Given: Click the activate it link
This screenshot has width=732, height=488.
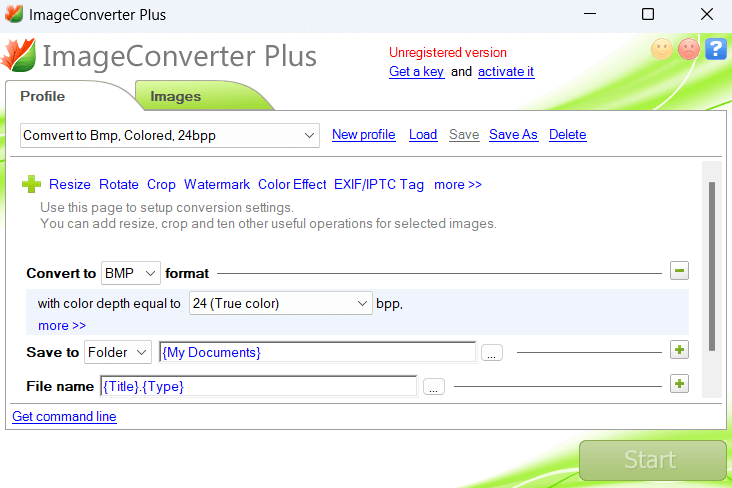Looking at the screenshot, I should [x=506, y=71].
